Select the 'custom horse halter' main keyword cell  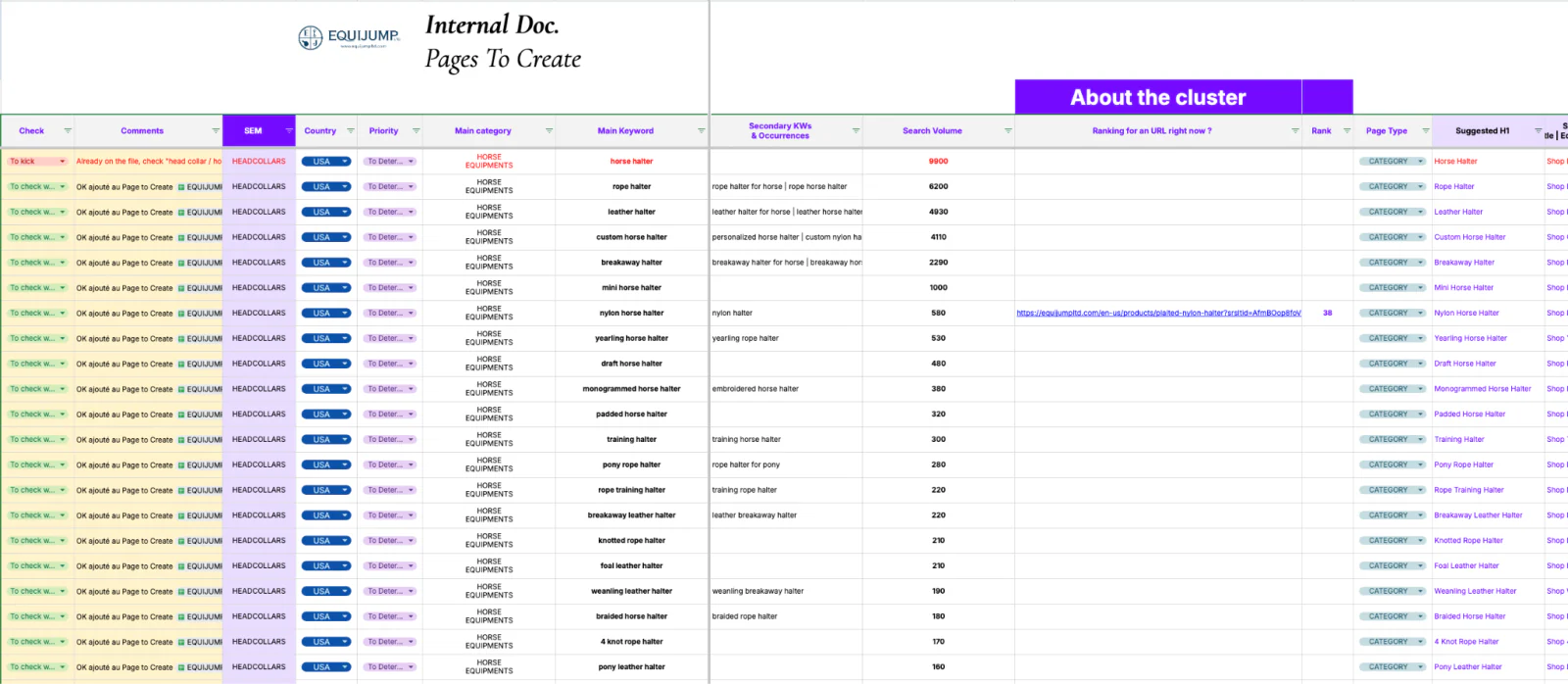631,237
